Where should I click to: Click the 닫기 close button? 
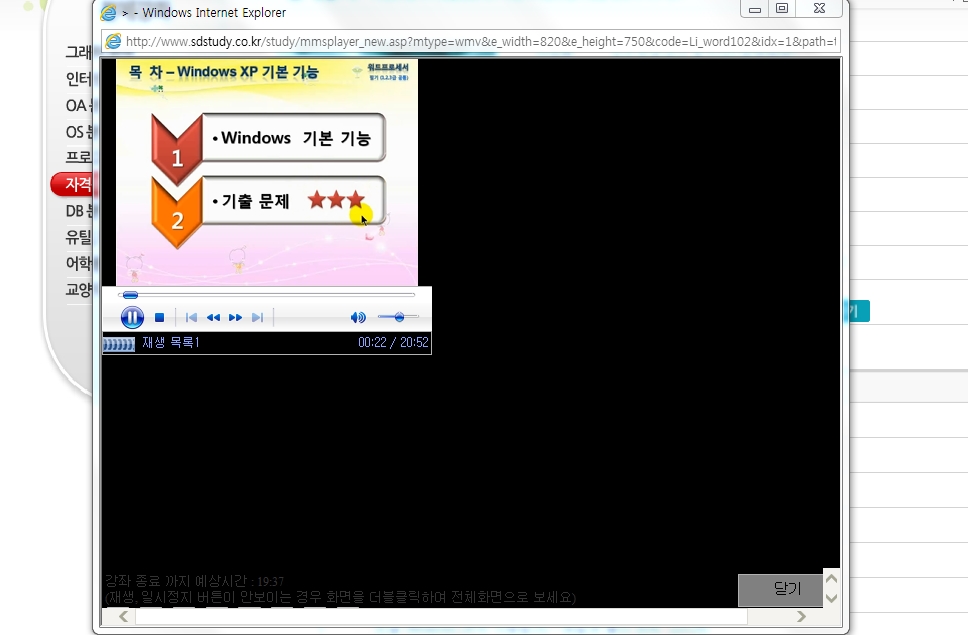pyautogui.click(x=780, y=589)
